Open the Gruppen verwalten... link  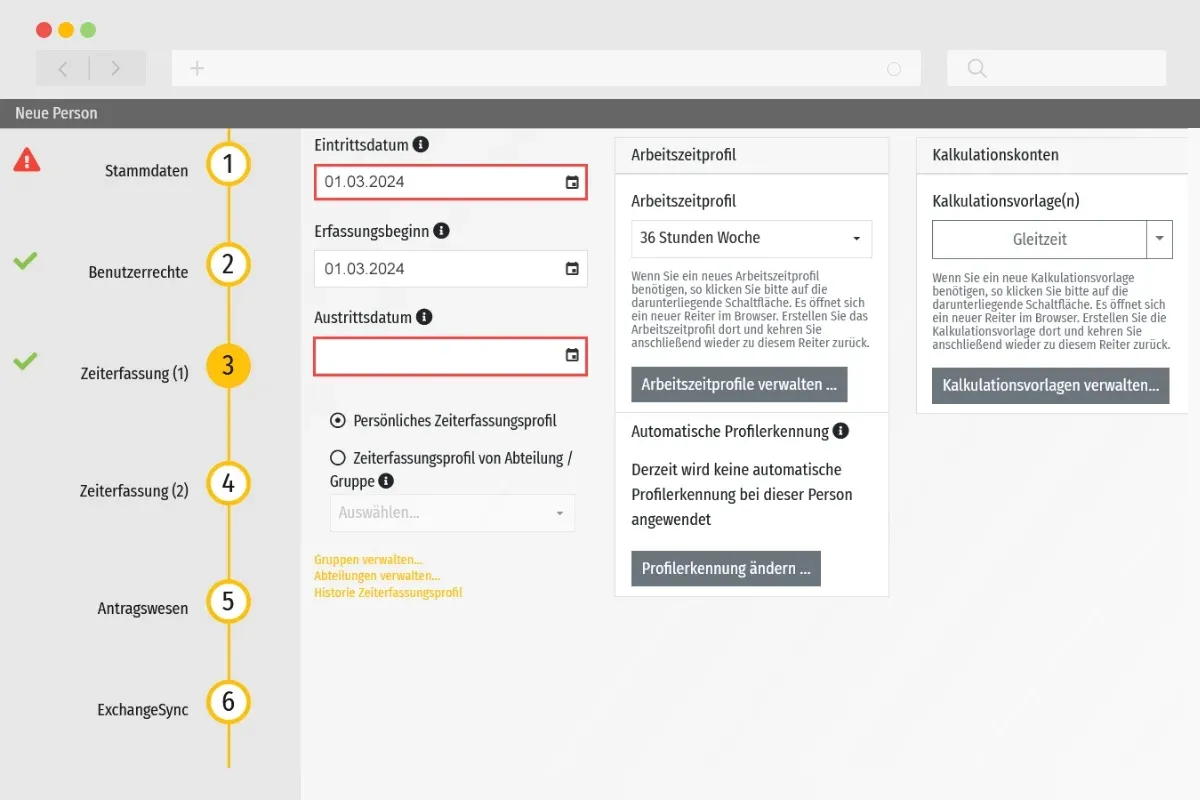coord(368,560)
